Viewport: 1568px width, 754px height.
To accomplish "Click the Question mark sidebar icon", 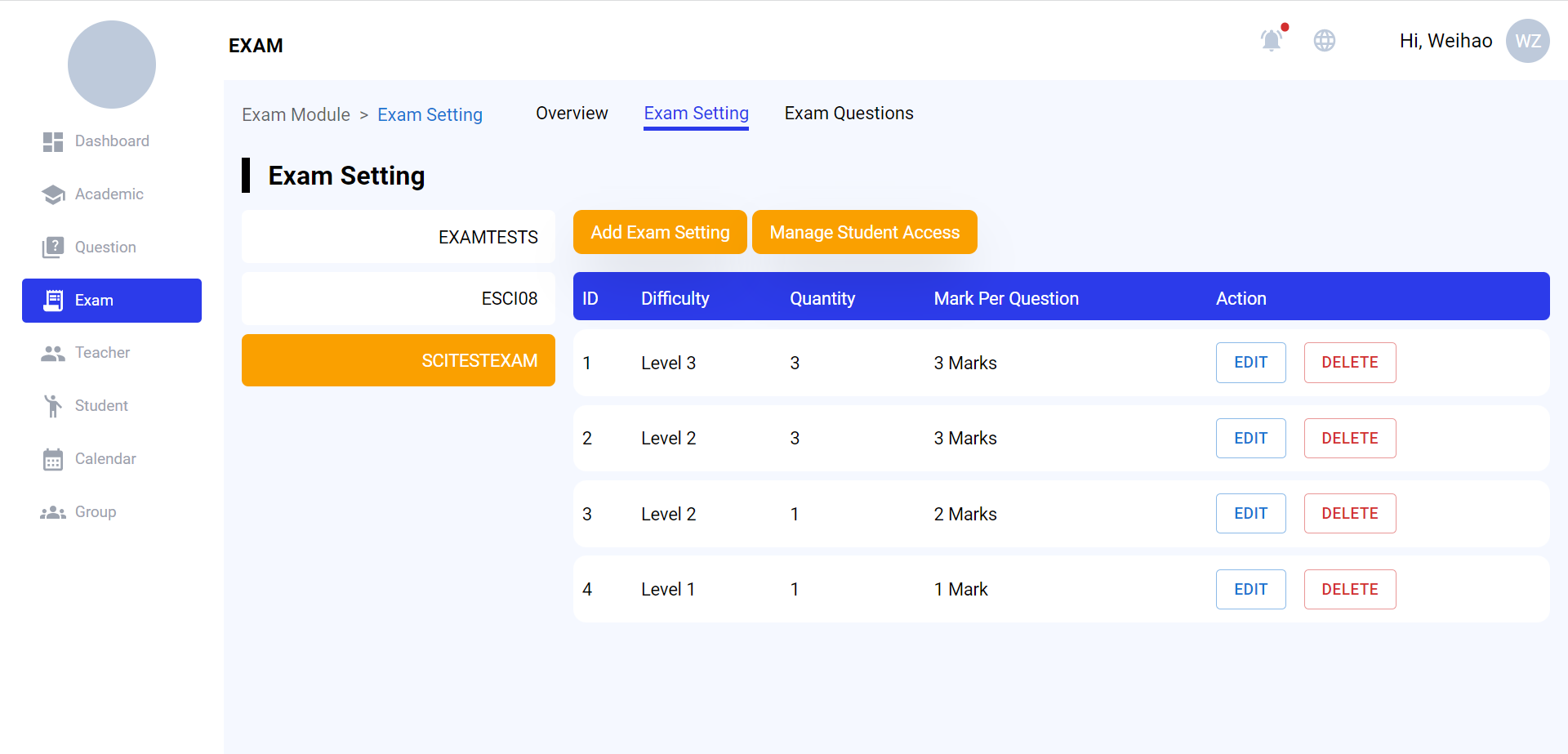I will coord(53,248).
